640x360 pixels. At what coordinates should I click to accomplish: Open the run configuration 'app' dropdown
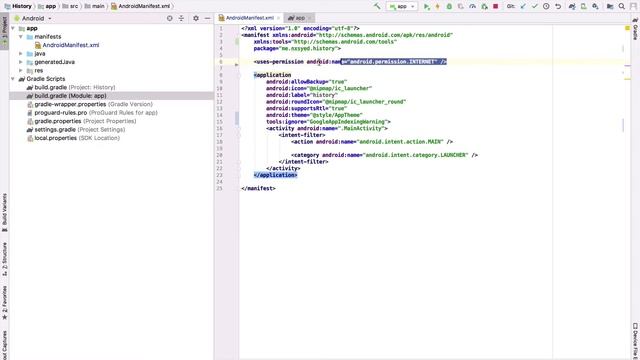402,6
